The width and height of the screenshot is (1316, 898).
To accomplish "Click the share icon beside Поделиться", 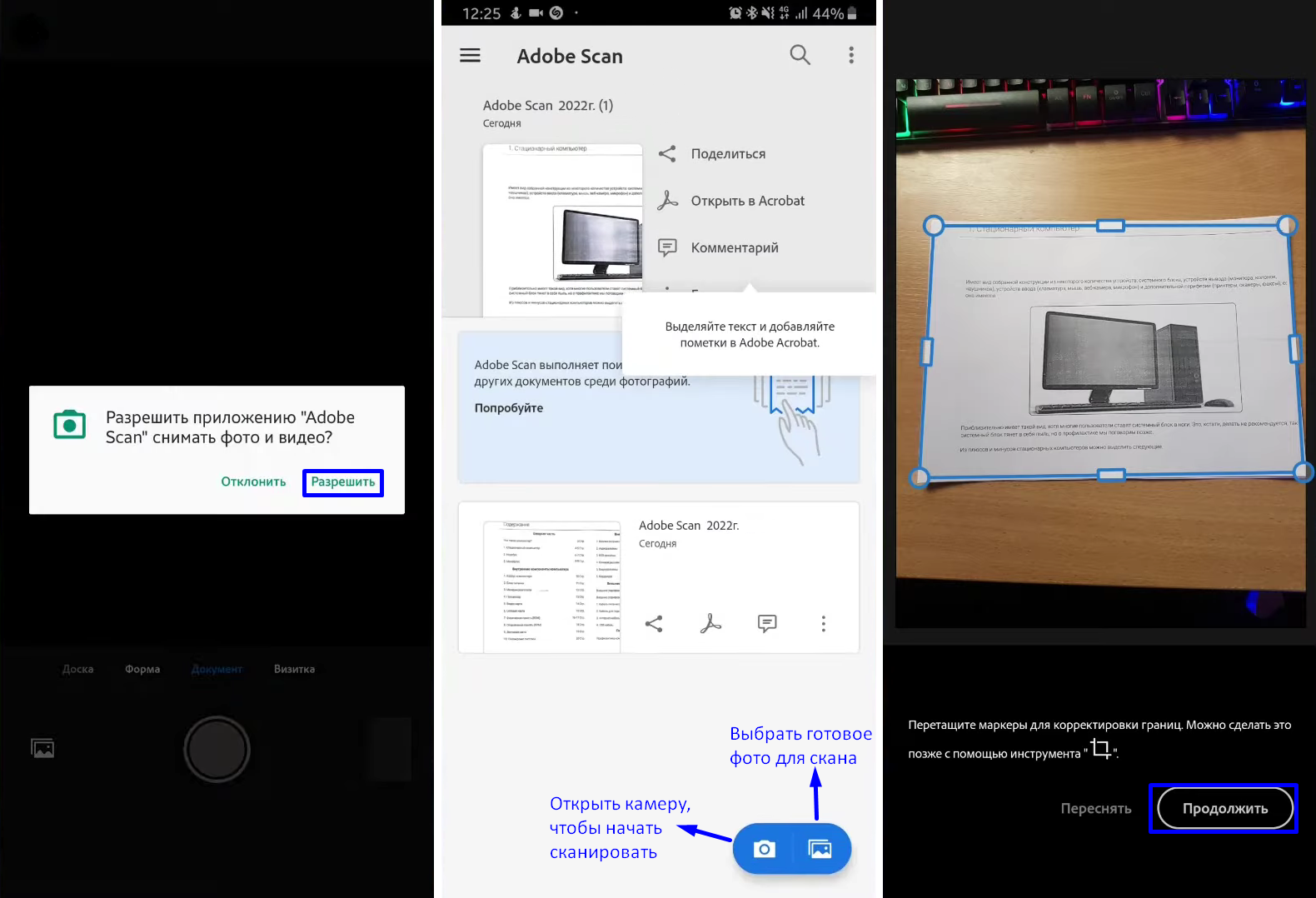I will pyautogui.click(x=667, y=154).
